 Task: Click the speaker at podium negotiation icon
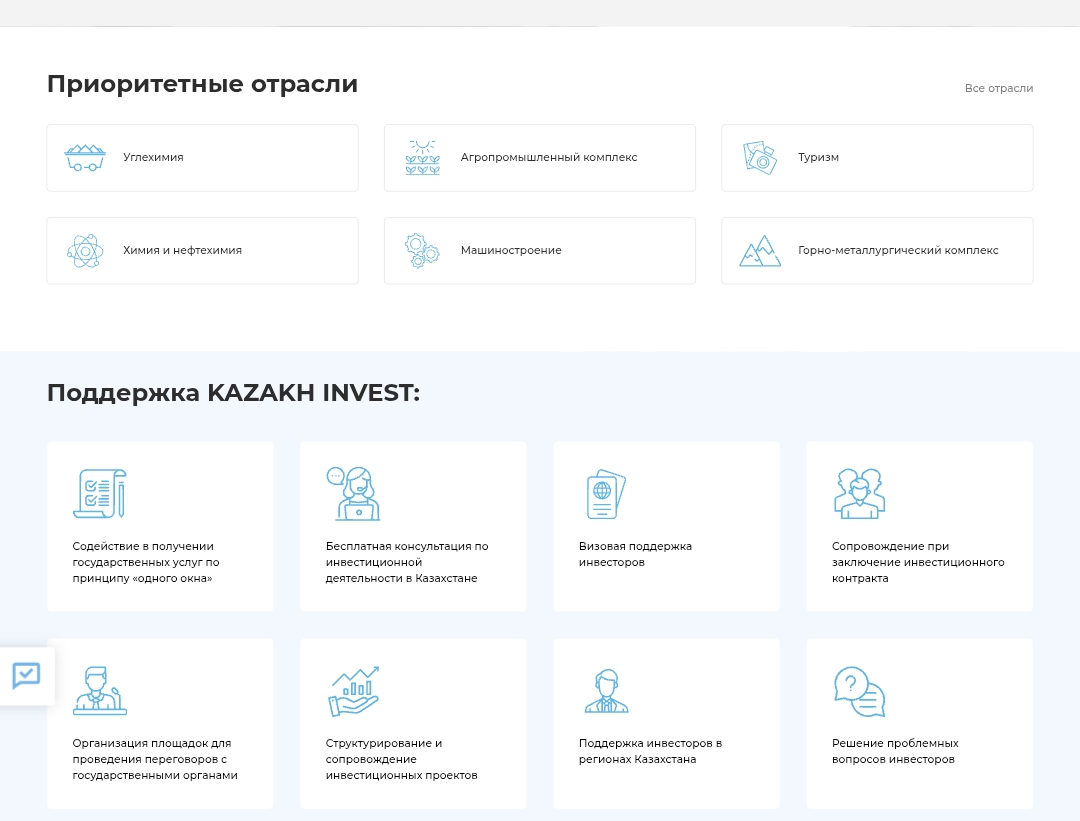click(x=100, y=691)
